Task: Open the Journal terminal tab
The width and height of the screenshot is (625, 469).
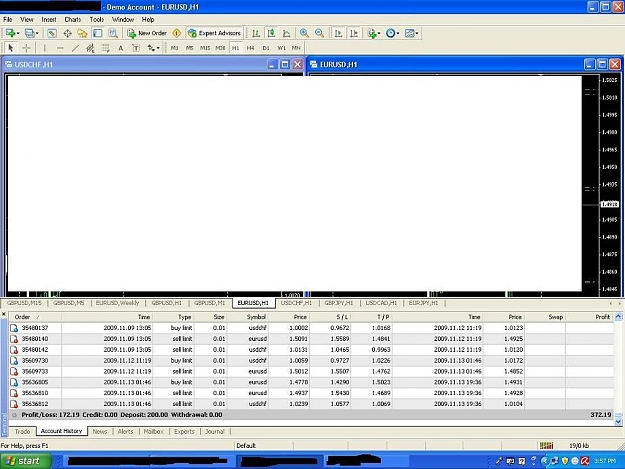Action: pos(215,432)
